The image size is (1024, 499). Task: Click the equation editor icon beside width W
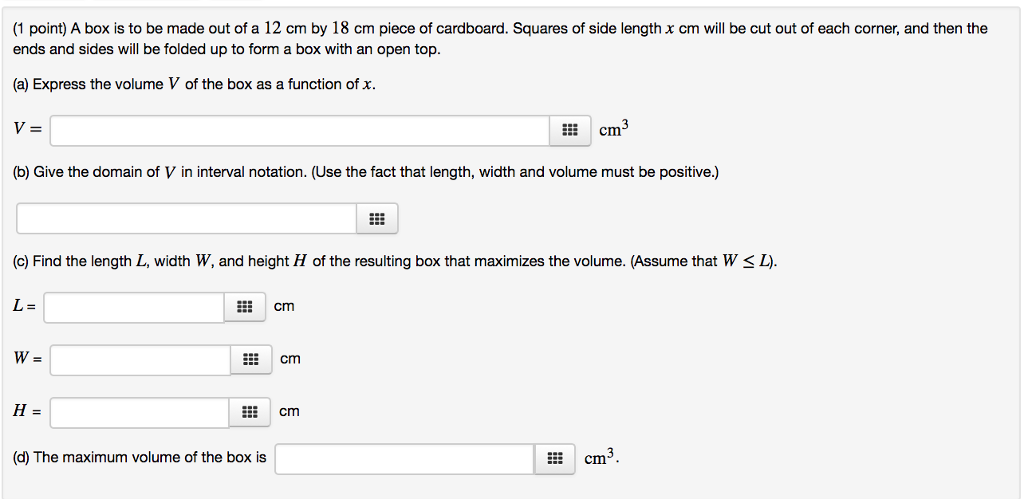tap(251, 360)
